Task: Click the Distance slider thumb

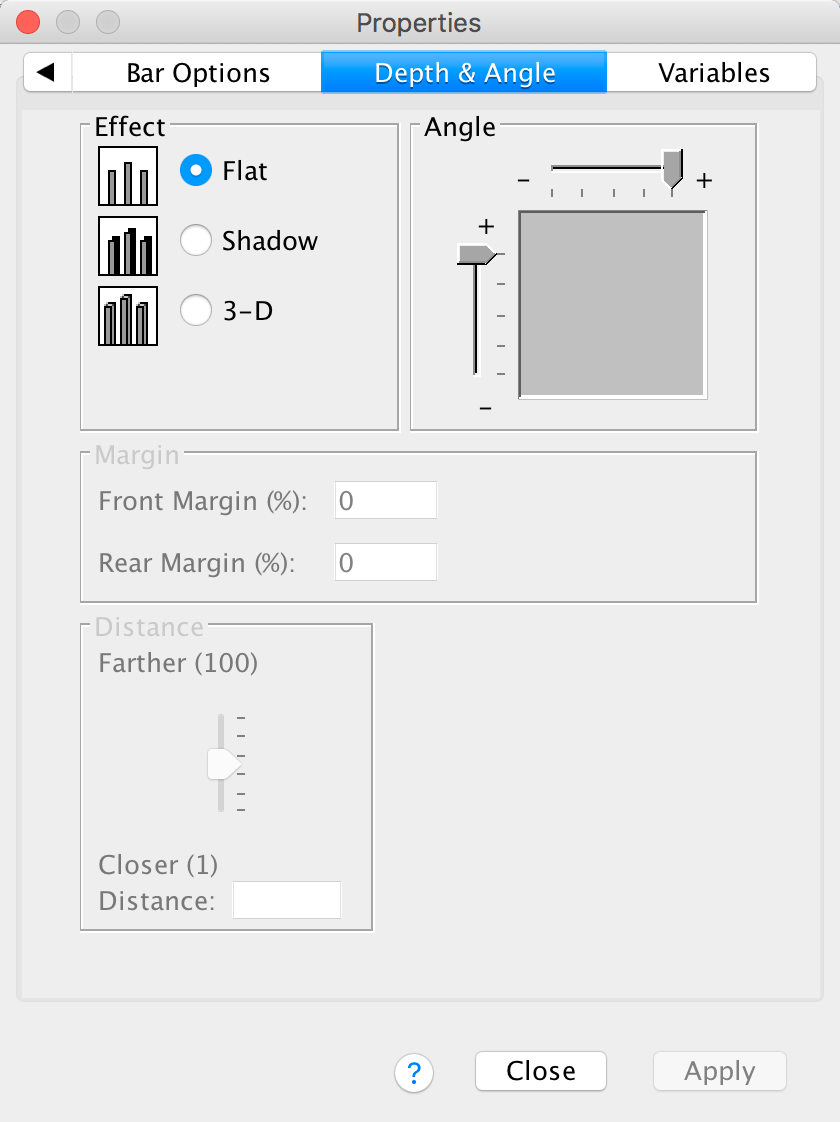Action: coord(223,764)
